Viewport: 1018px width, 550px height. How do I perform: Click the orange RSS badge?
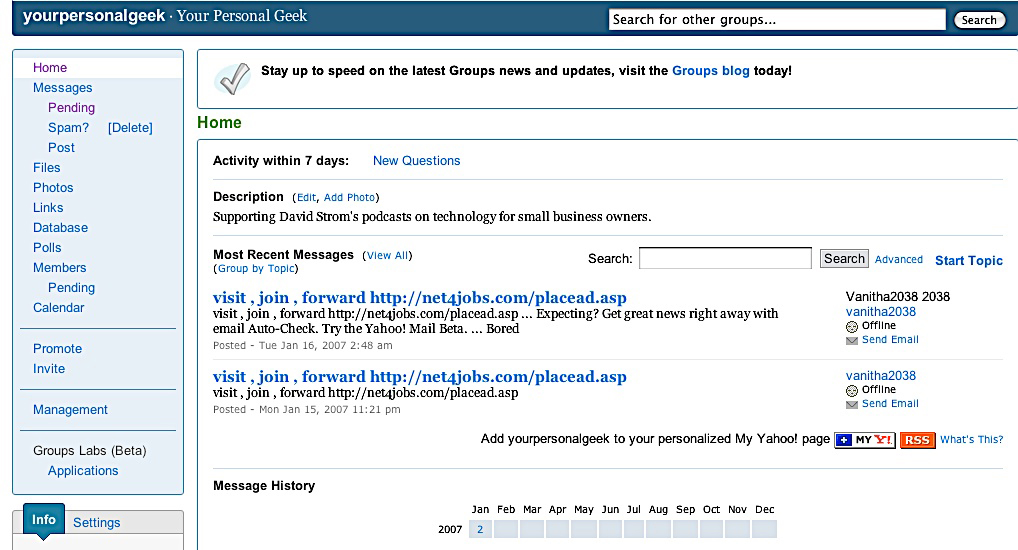point(917,440)
